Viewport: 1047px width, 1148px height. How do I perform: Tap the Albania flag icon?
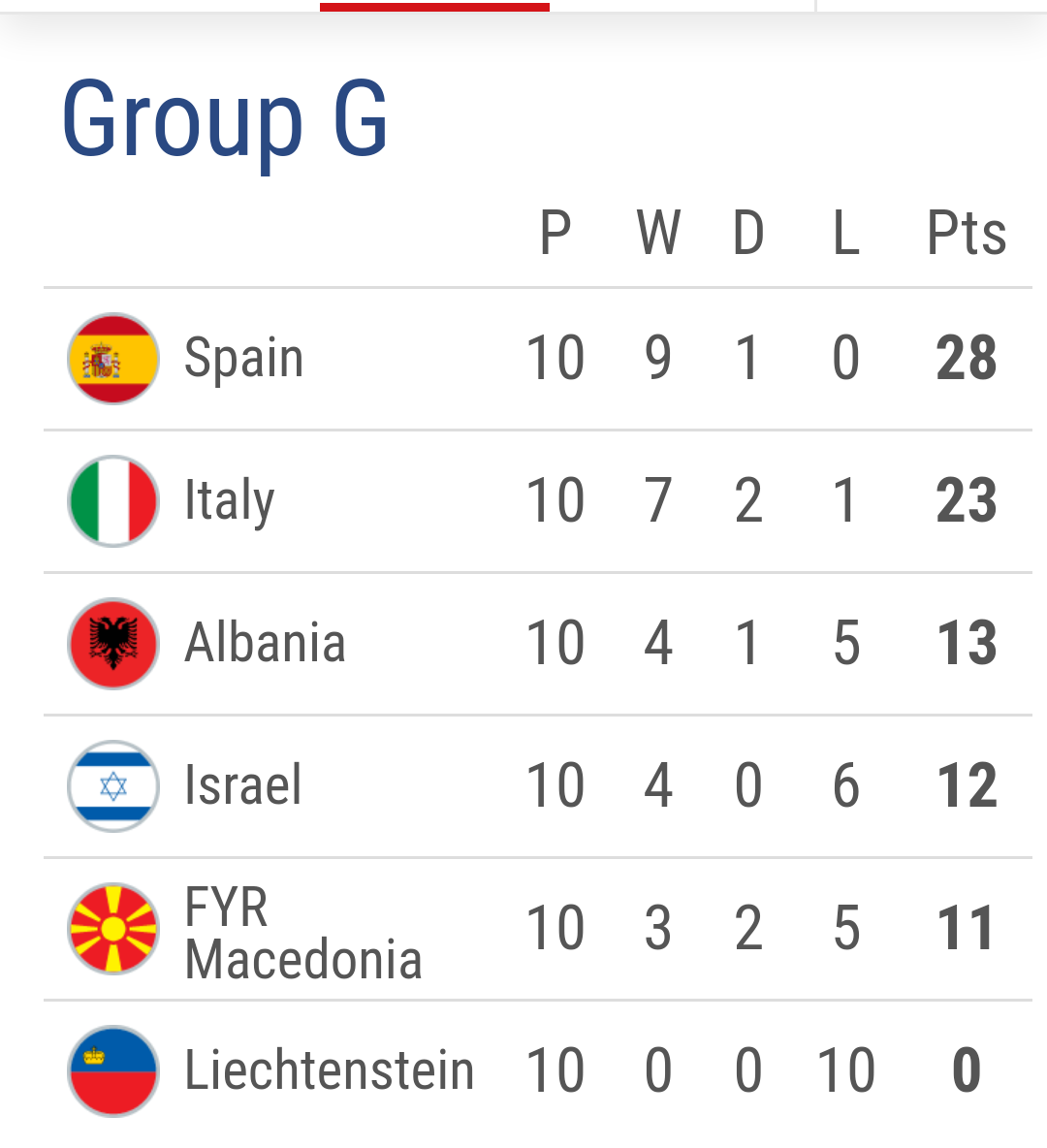pyautogui.click(x=113, y=644)
